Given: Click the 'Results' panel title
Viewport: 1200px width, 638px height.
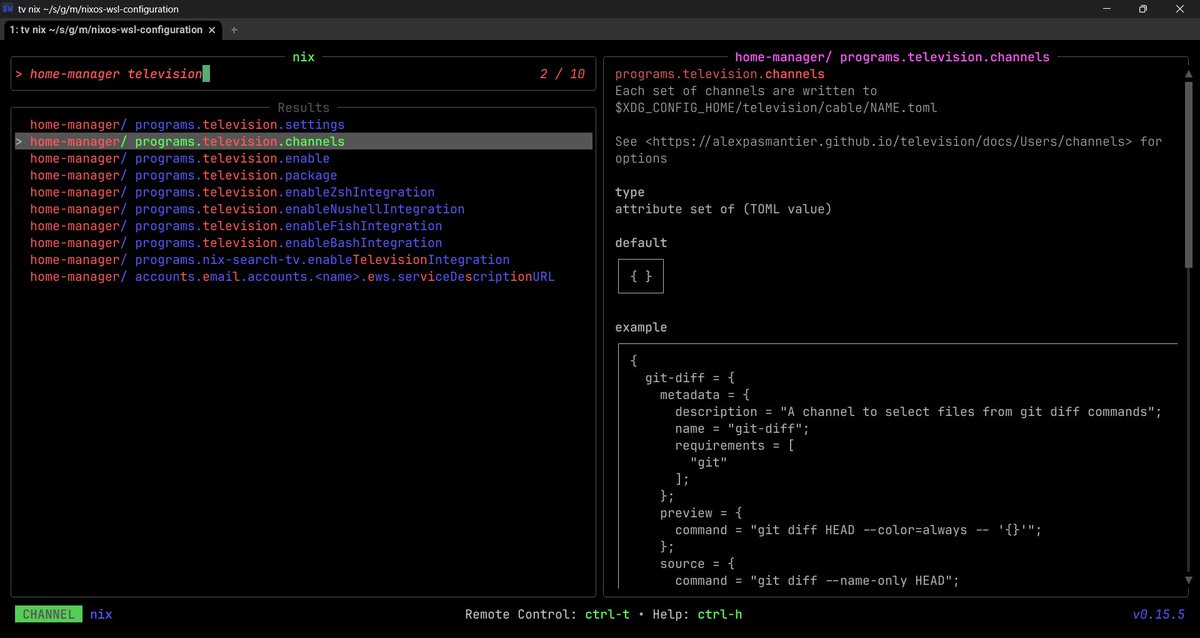Looking at the screenshot, I should [x=303, y=108].
